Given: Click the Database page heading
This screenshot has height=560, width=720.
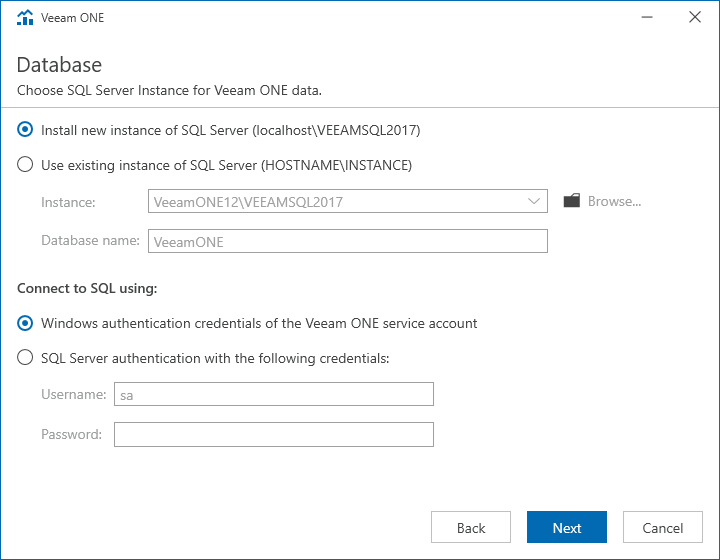Looking at the screenshot, I should (x=59, y=65).
